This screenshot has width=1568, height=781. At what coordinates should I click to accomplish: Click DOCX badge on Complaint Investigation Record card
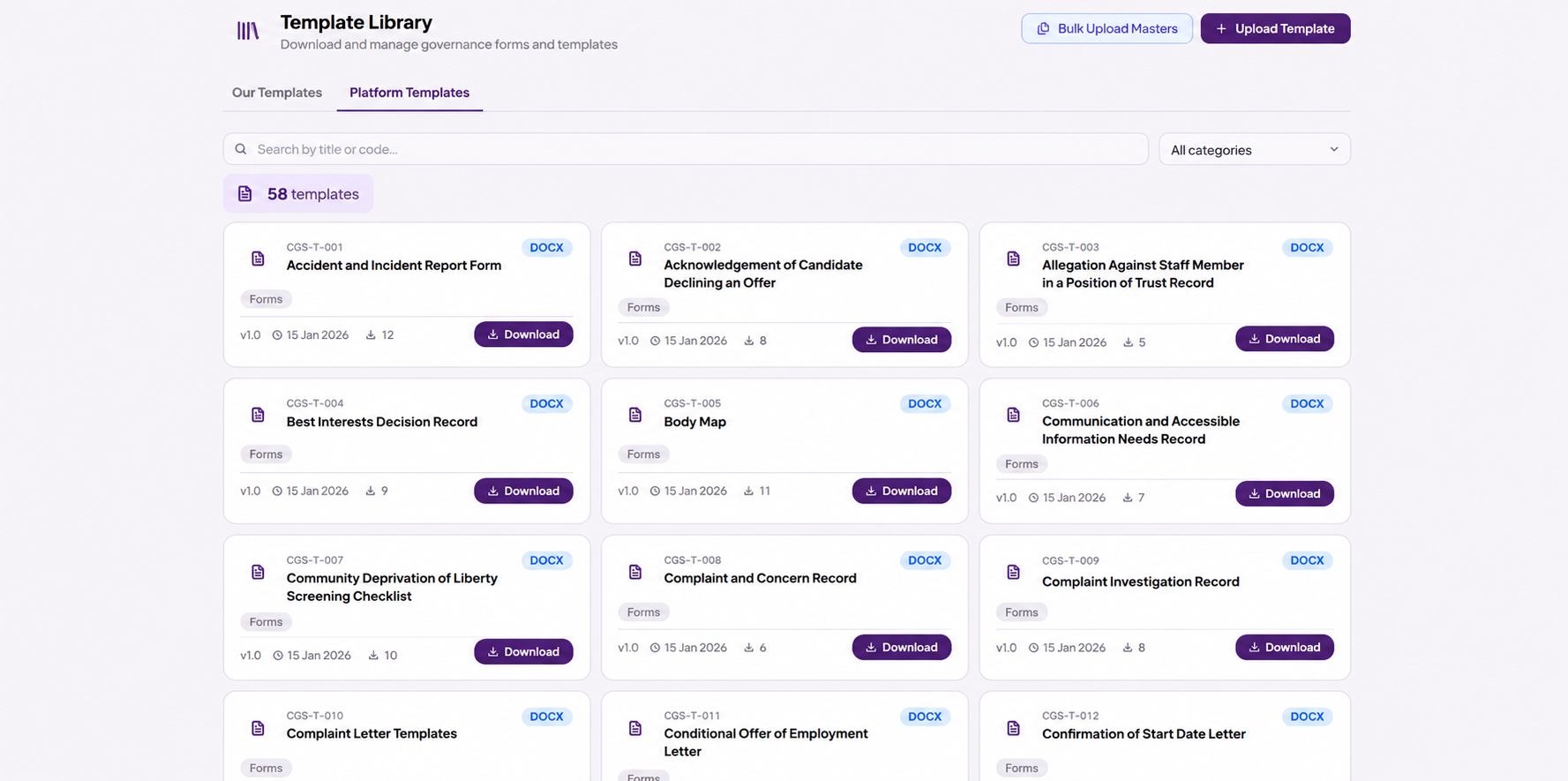(1307, 560)
